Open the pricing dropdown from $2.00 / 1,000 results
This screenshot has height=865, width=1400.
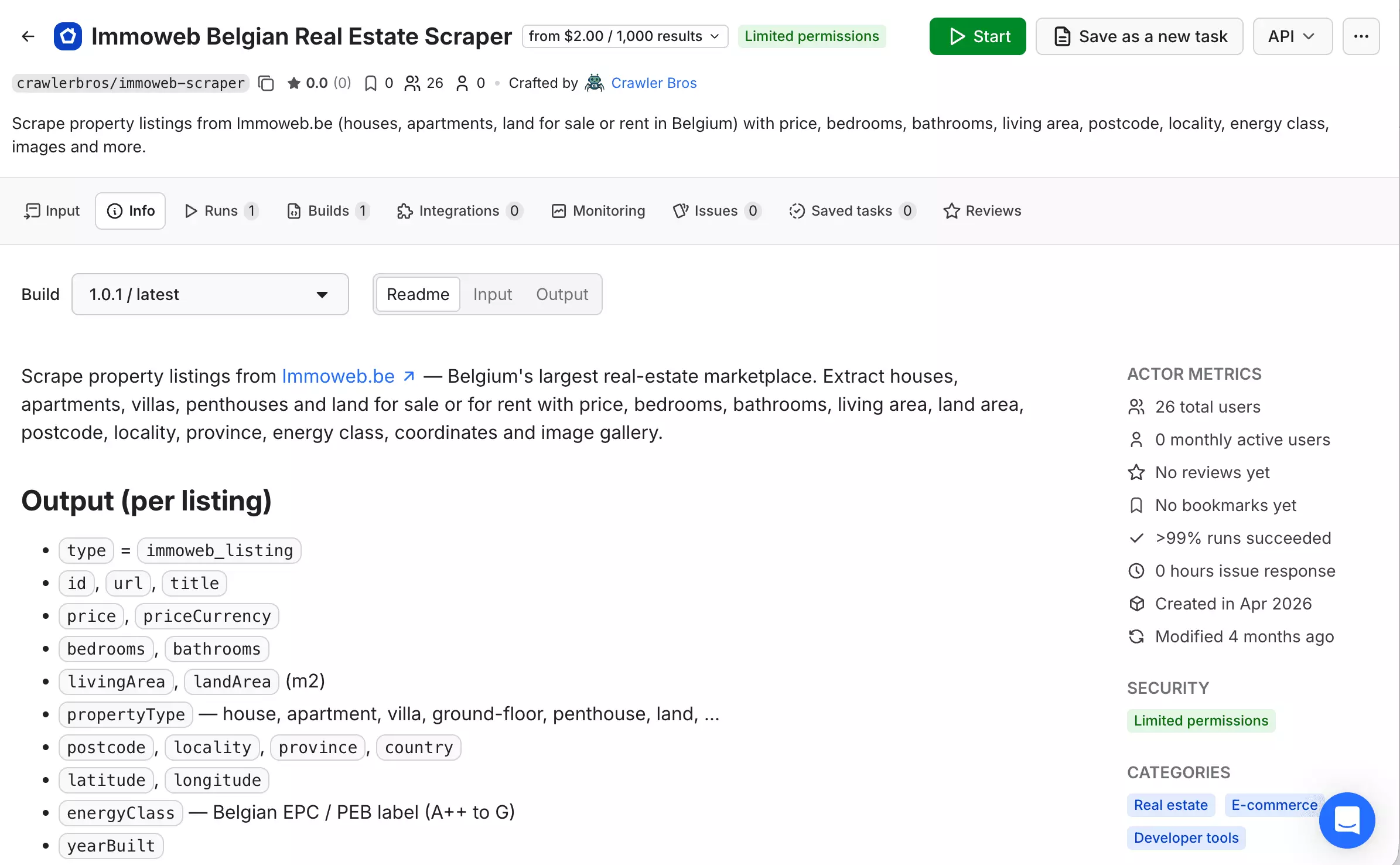624,36
